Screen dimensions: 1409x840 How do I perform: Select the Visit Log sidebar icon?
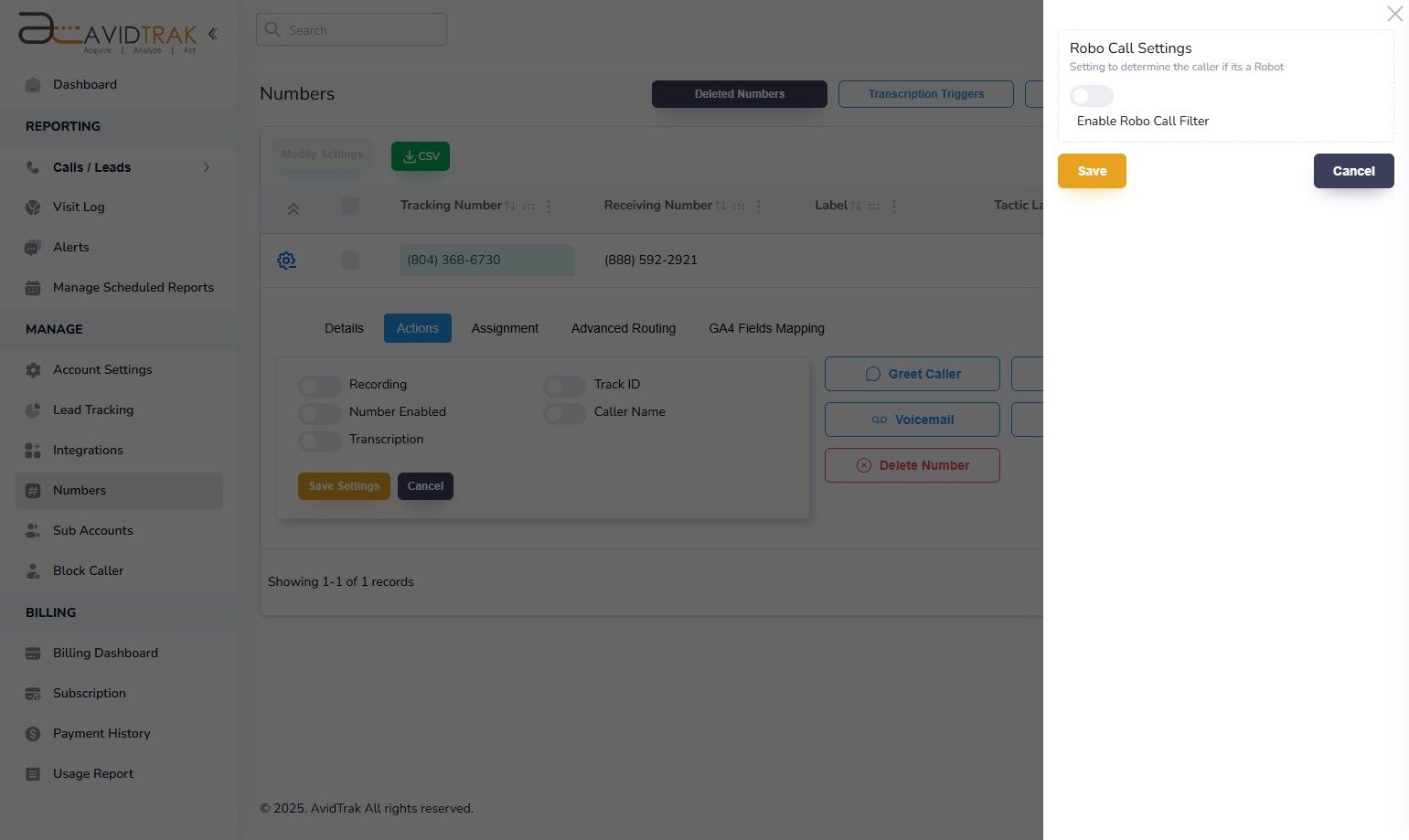(33, 207)
